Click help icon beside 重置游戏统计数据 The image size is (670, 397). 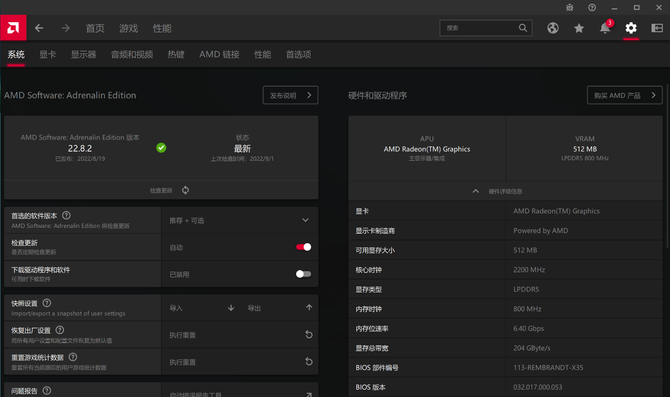(73, 357)
